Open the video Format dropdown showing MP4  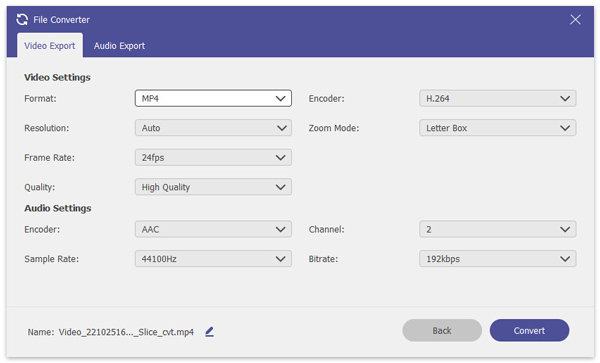pos(213,98)
